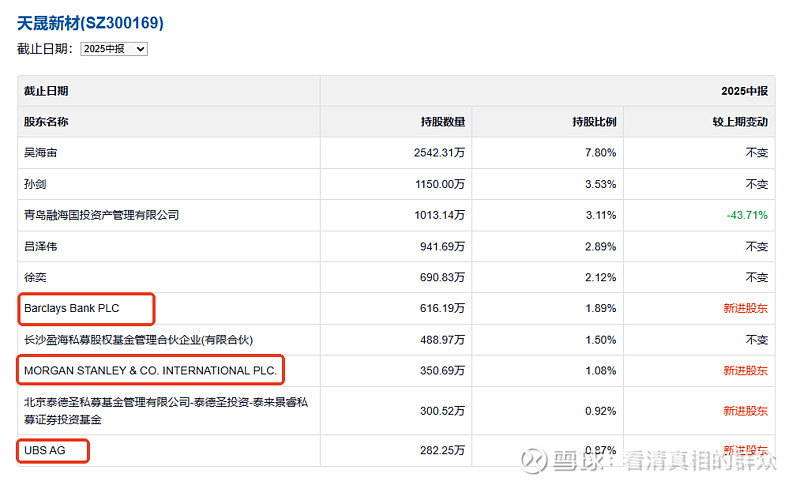Click MORGAN STANLEY & CO. INTERNATIONAL PLC. entry
This screenshot has width=800, height=485.
pyautogui.click(x=150, y=371)
